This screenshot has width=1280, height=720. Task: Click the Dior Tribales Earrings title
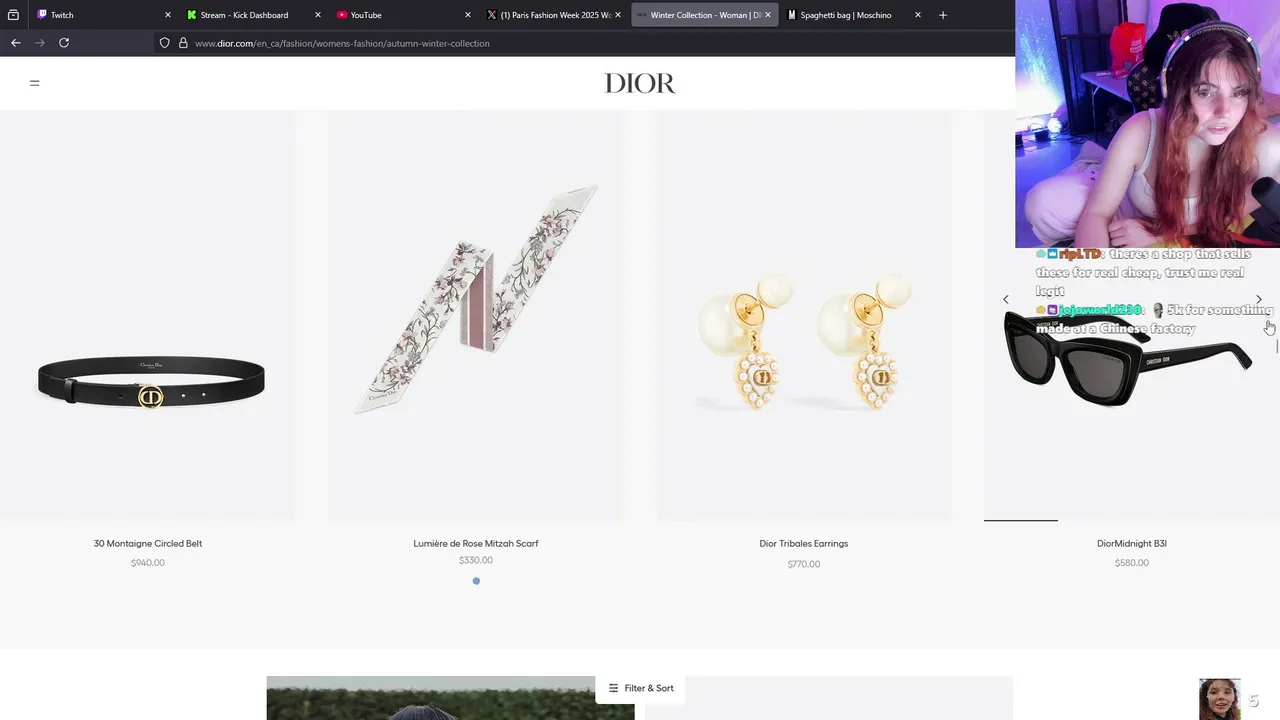point(804,543)
